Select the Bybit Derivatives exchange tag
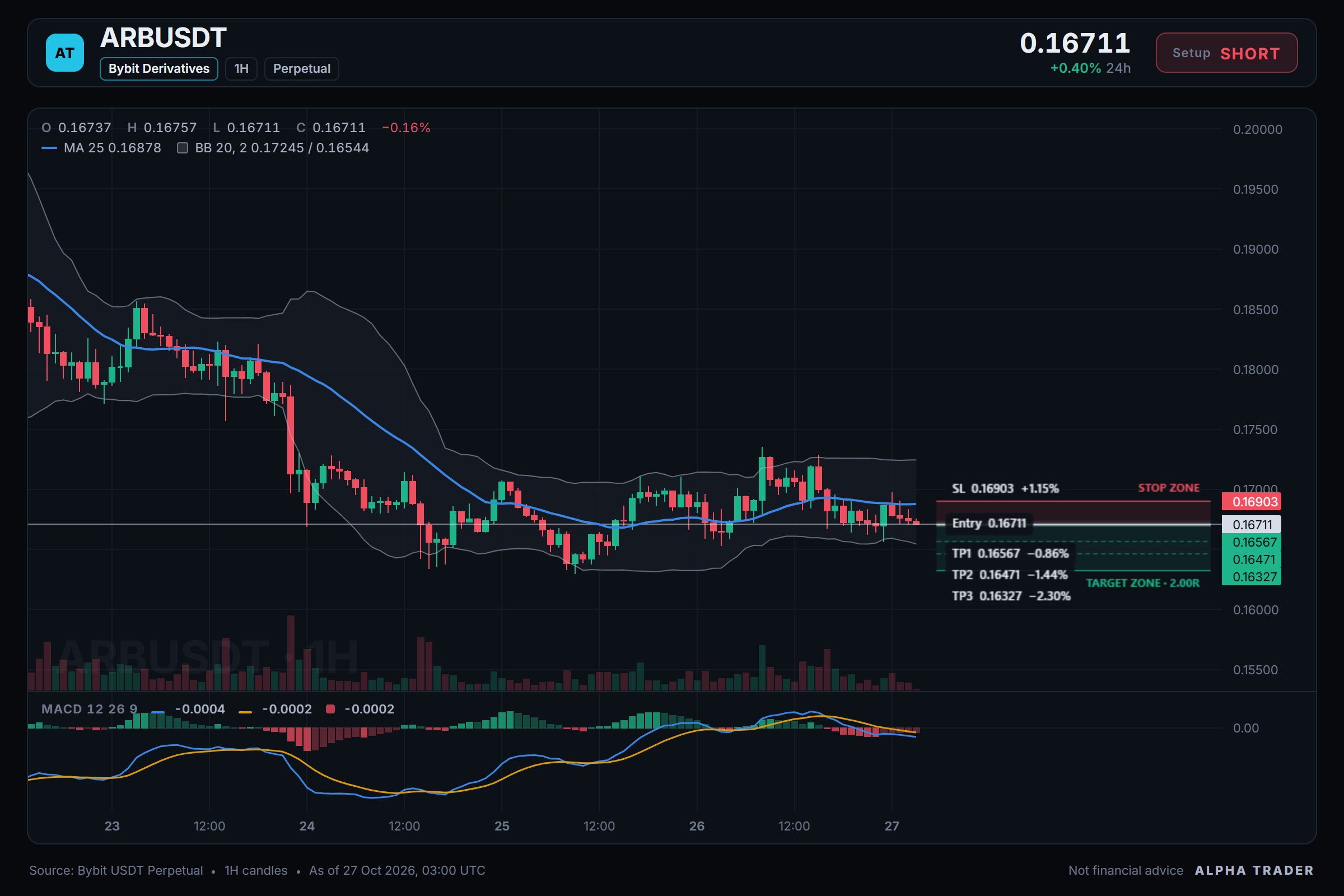 point(159,68)
